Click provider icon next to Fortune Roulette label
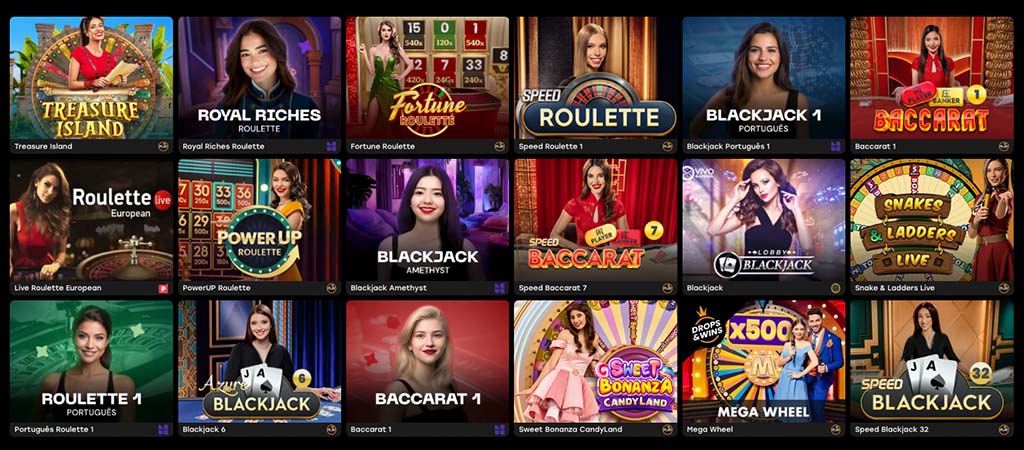Viewport: 1024px width, 450px height. coord(500,146)
